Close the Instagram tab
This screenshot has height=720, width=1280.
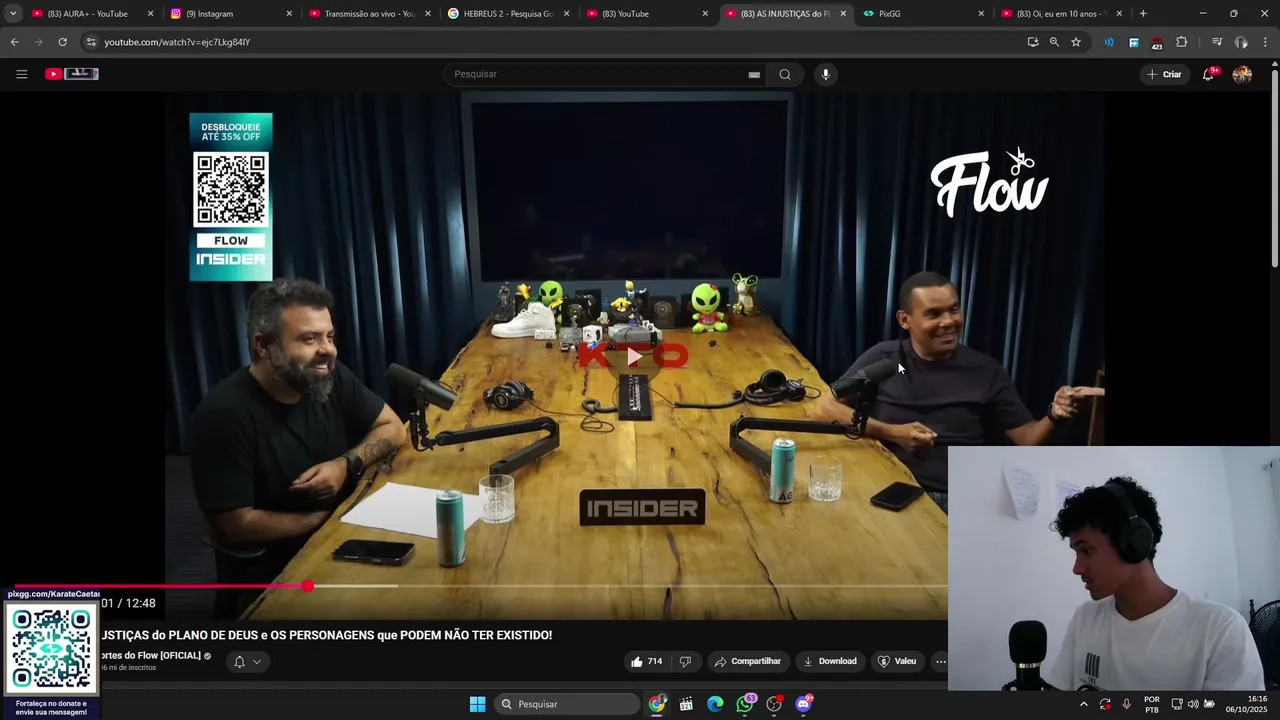click(x=289, y=14)
